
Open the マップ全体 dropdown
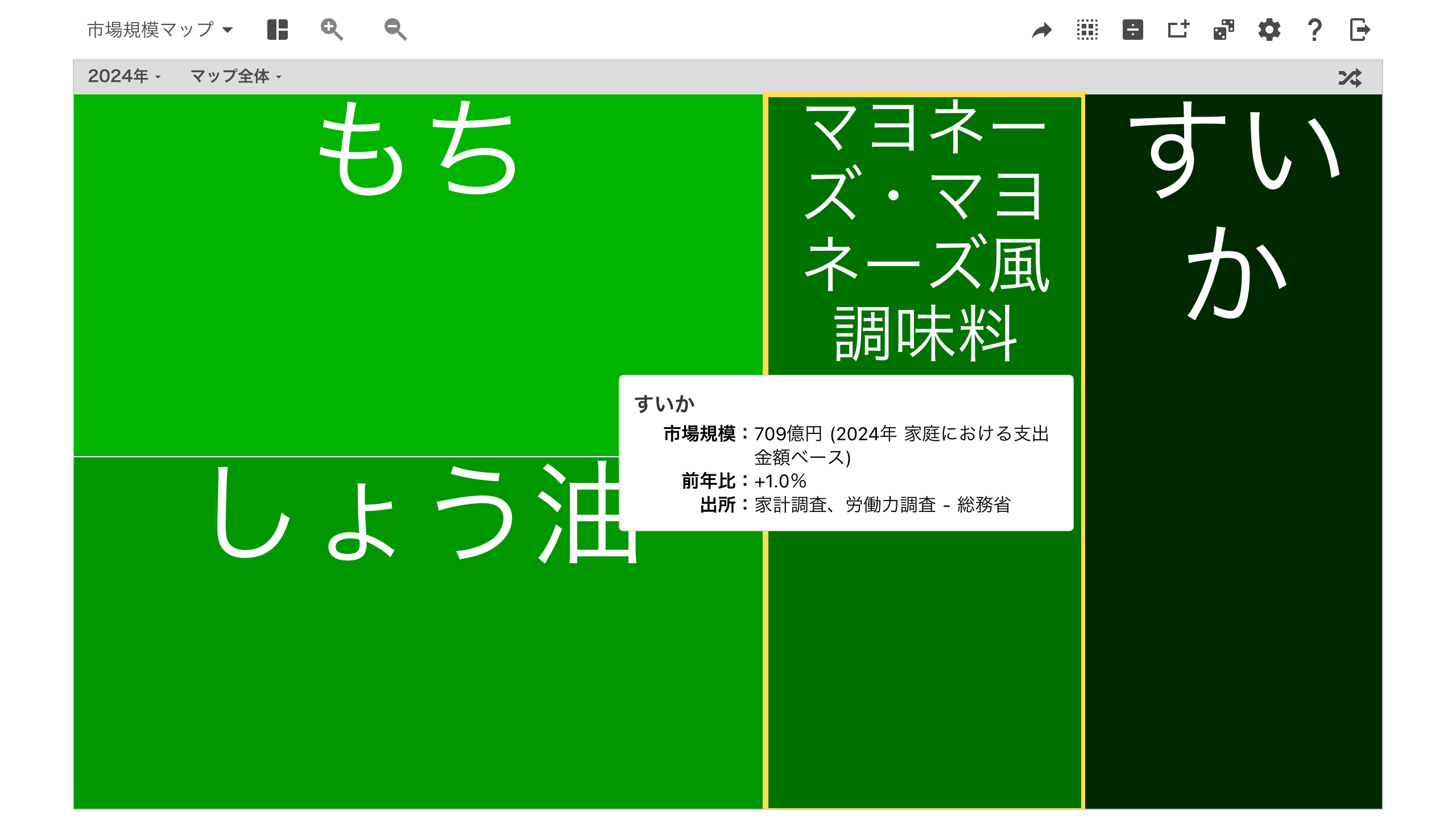coord(236,76)
